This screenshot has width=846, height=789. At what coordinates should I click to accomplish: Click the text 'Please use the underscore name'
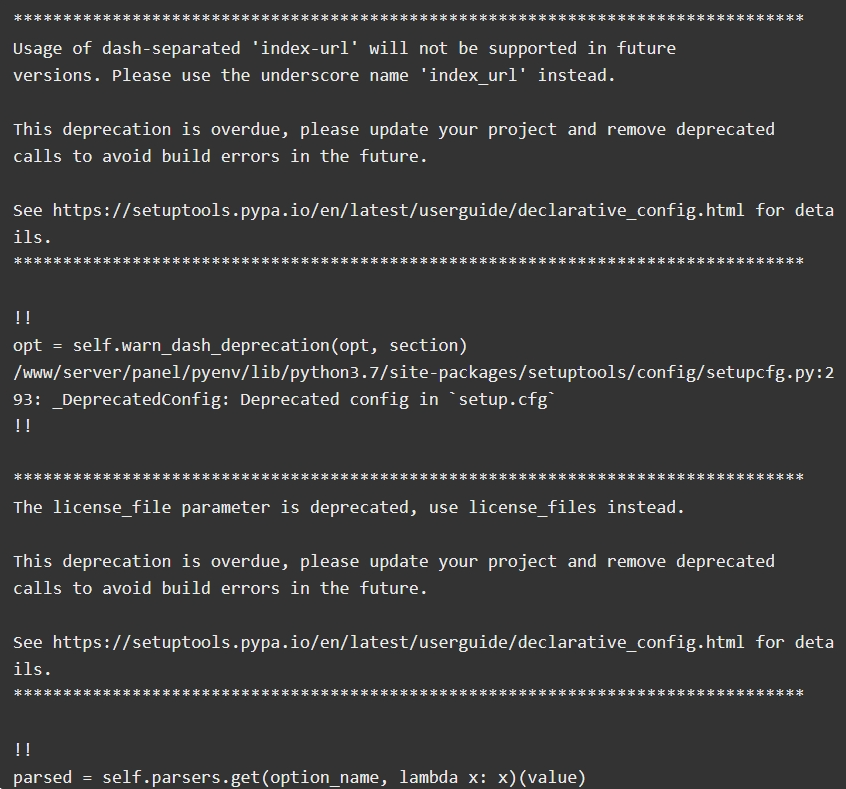260,76
